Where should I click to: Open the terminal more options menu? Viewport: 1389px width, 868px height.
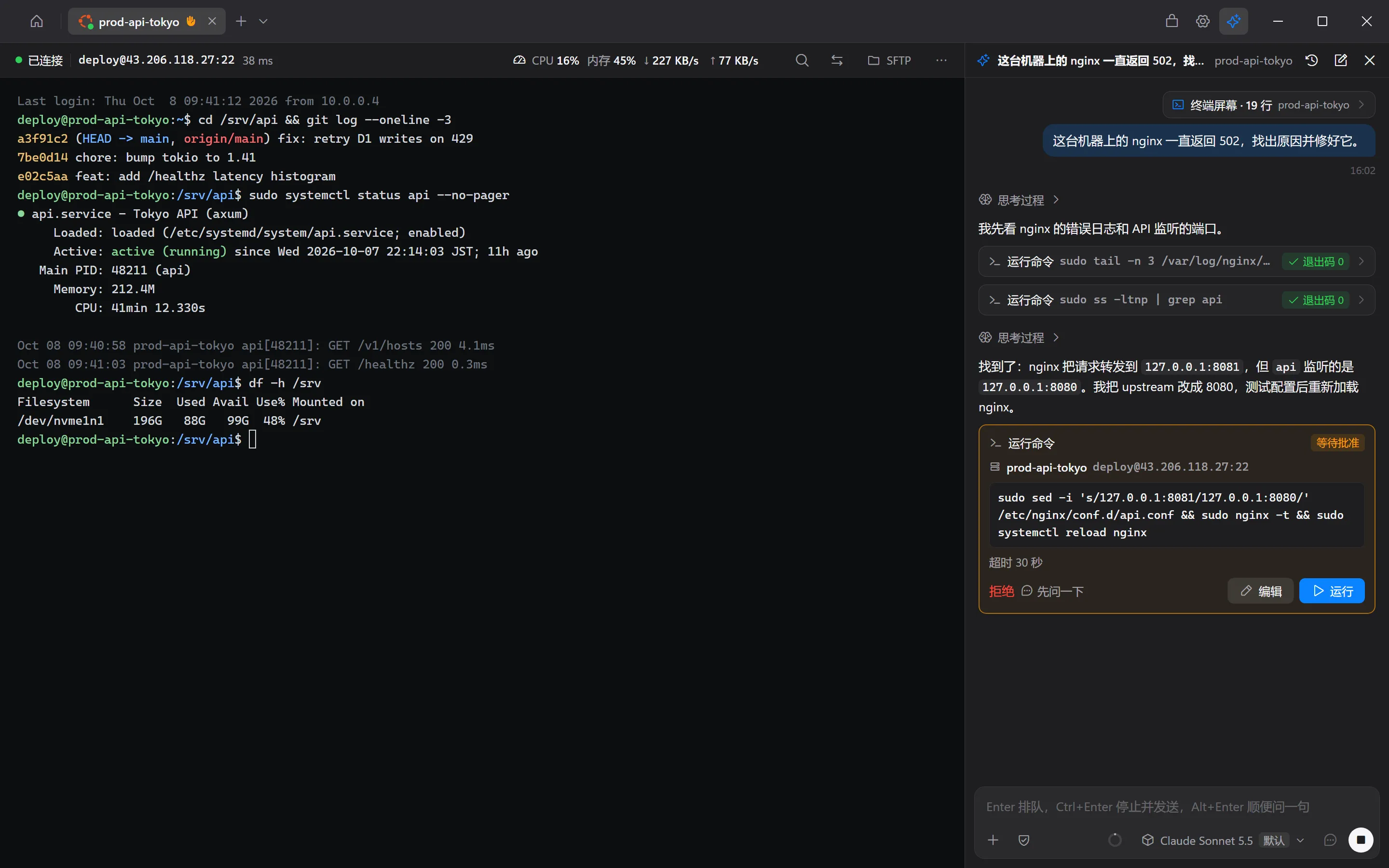tap(941, 60)
